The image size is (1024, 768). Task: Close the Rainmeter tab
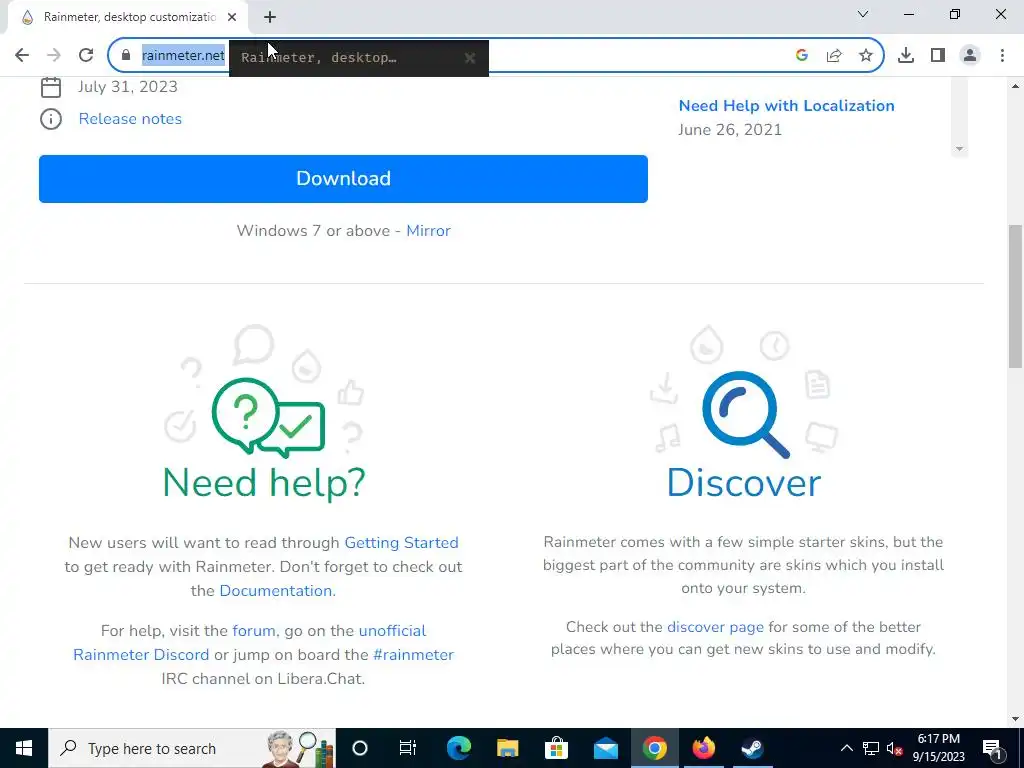click(232, 17)
